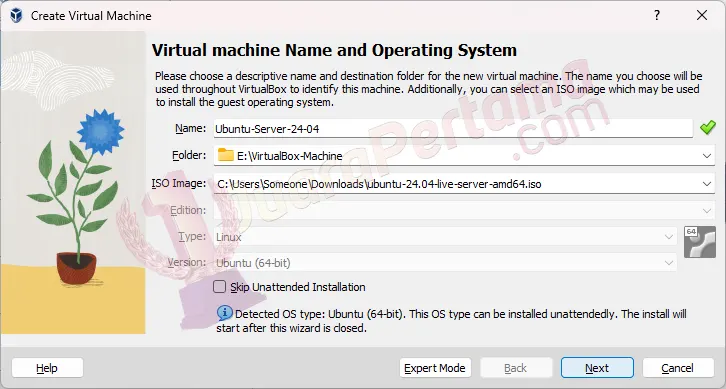Click the "Version:" label
This screenshot has height=389, width=726.
[187, 262]
